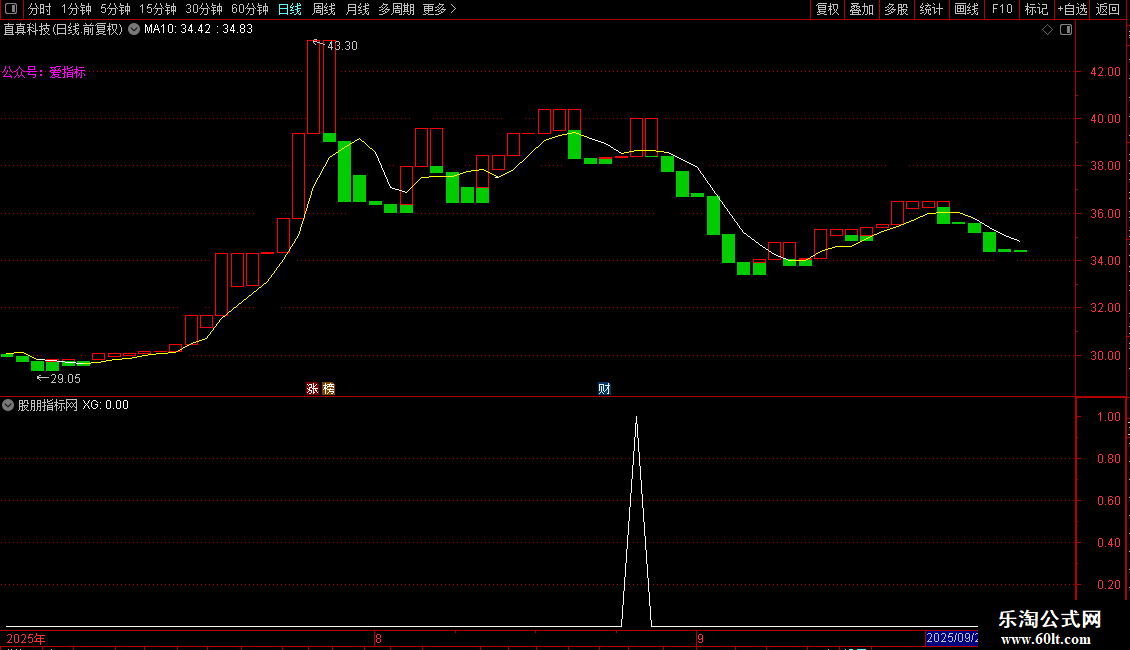
Task: Activate the 画线 drawing tool
Action: pos(966,9)
